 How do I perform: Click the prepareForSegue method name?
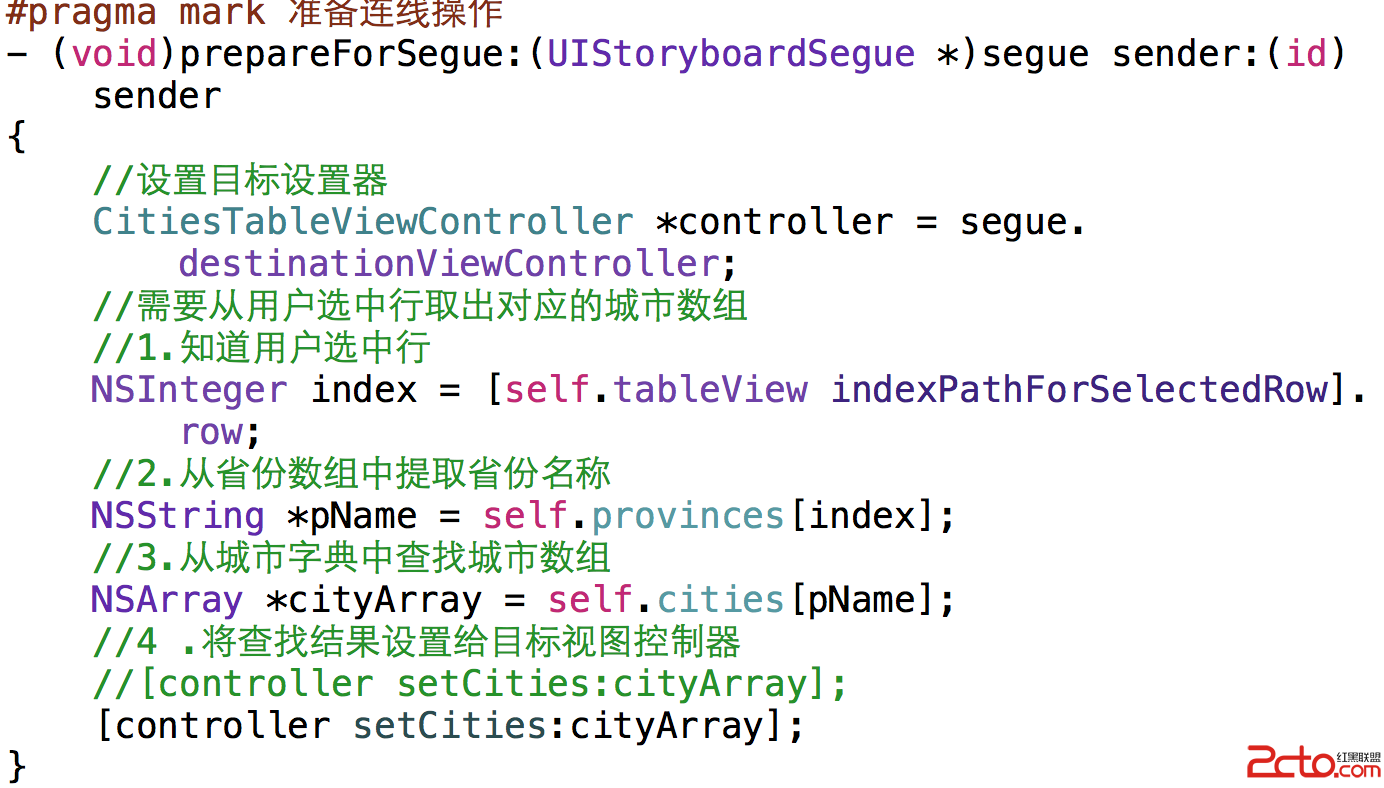pos(344,53)
